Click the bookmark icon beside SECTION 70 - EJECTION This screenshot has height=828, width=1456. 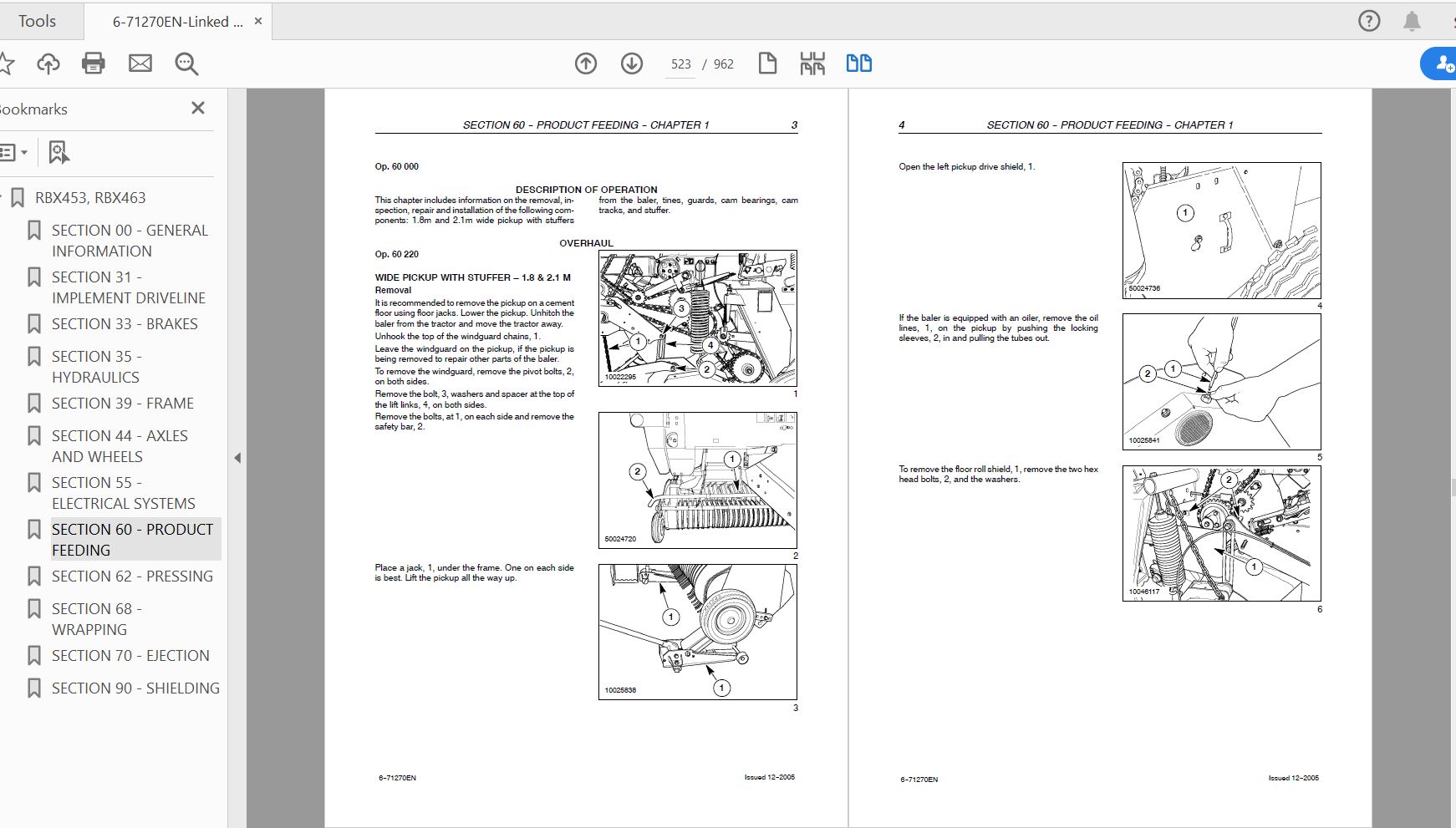pos(34,655)
